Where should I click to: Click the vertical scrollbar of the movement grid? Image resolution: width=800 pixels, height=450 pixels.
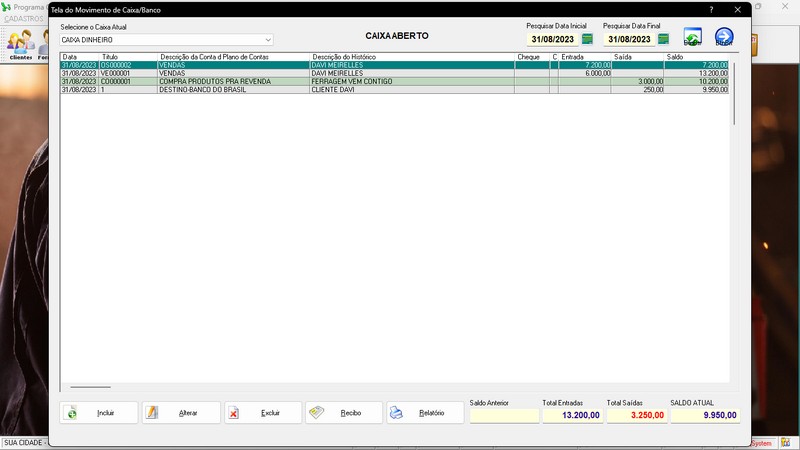(x=734, y=93)
